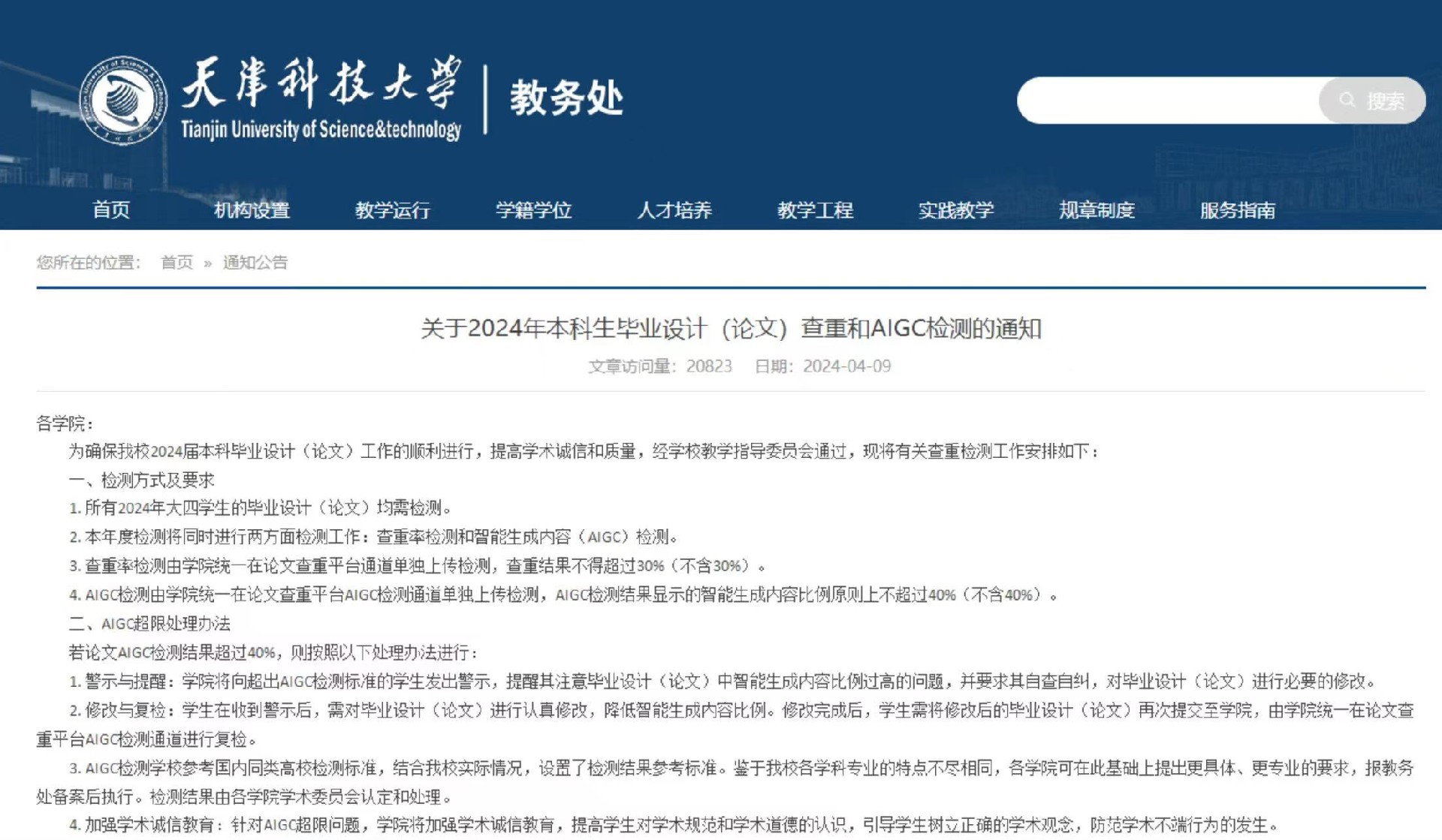Viewport: 1442px width, 840px height.
Task: Click the 教务处 header title
Action: pos(566,98)
